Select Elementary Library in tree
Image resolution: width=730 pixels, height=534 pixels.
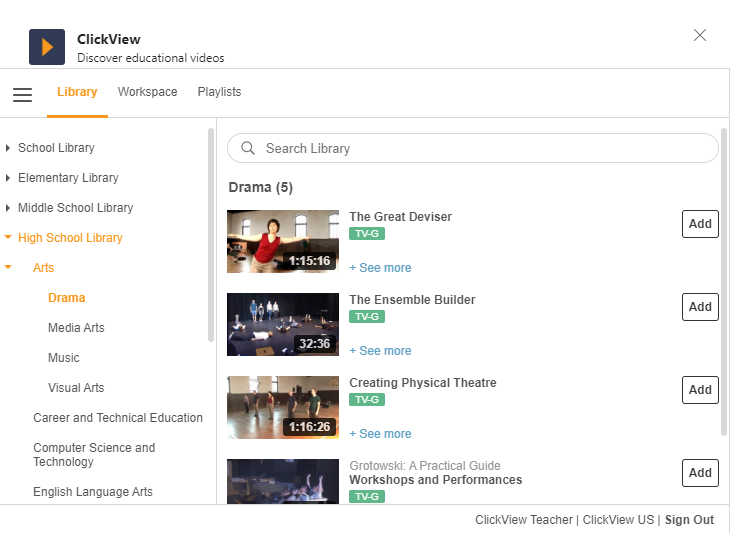(68, 178)
